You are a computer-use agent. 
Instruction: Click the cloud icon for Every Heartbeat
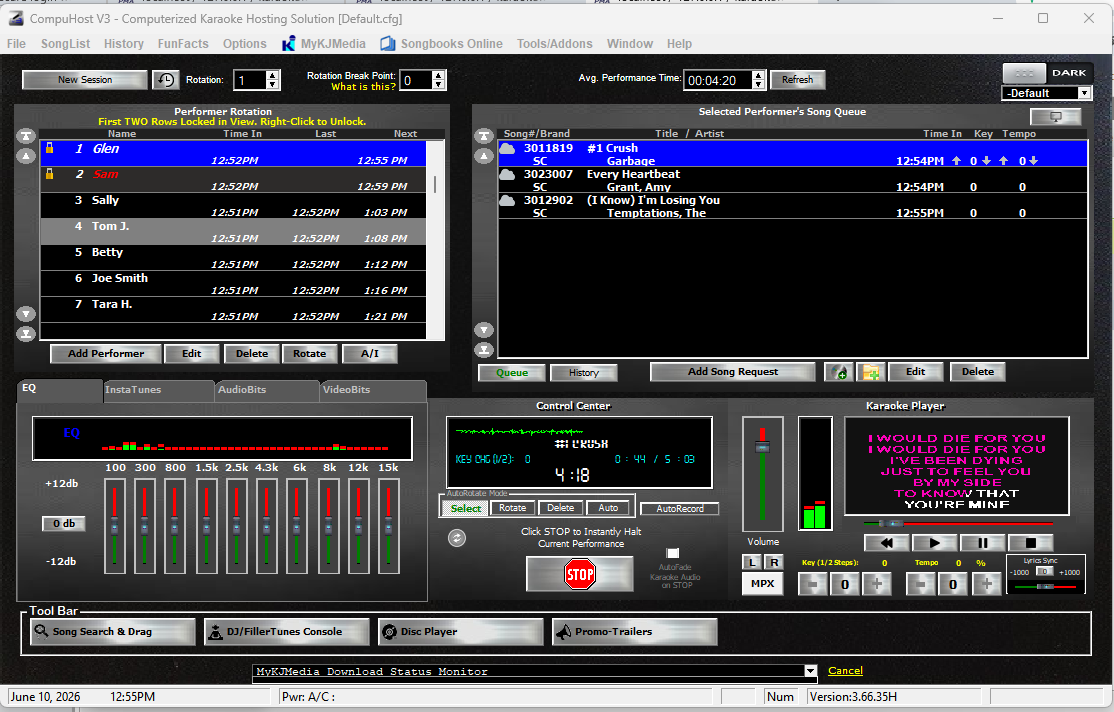507,175
